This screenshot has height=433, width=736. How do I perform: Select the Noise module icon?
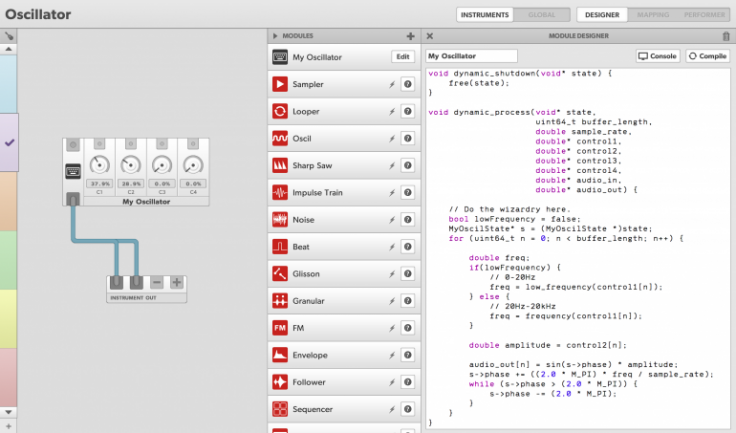point(281,219)
